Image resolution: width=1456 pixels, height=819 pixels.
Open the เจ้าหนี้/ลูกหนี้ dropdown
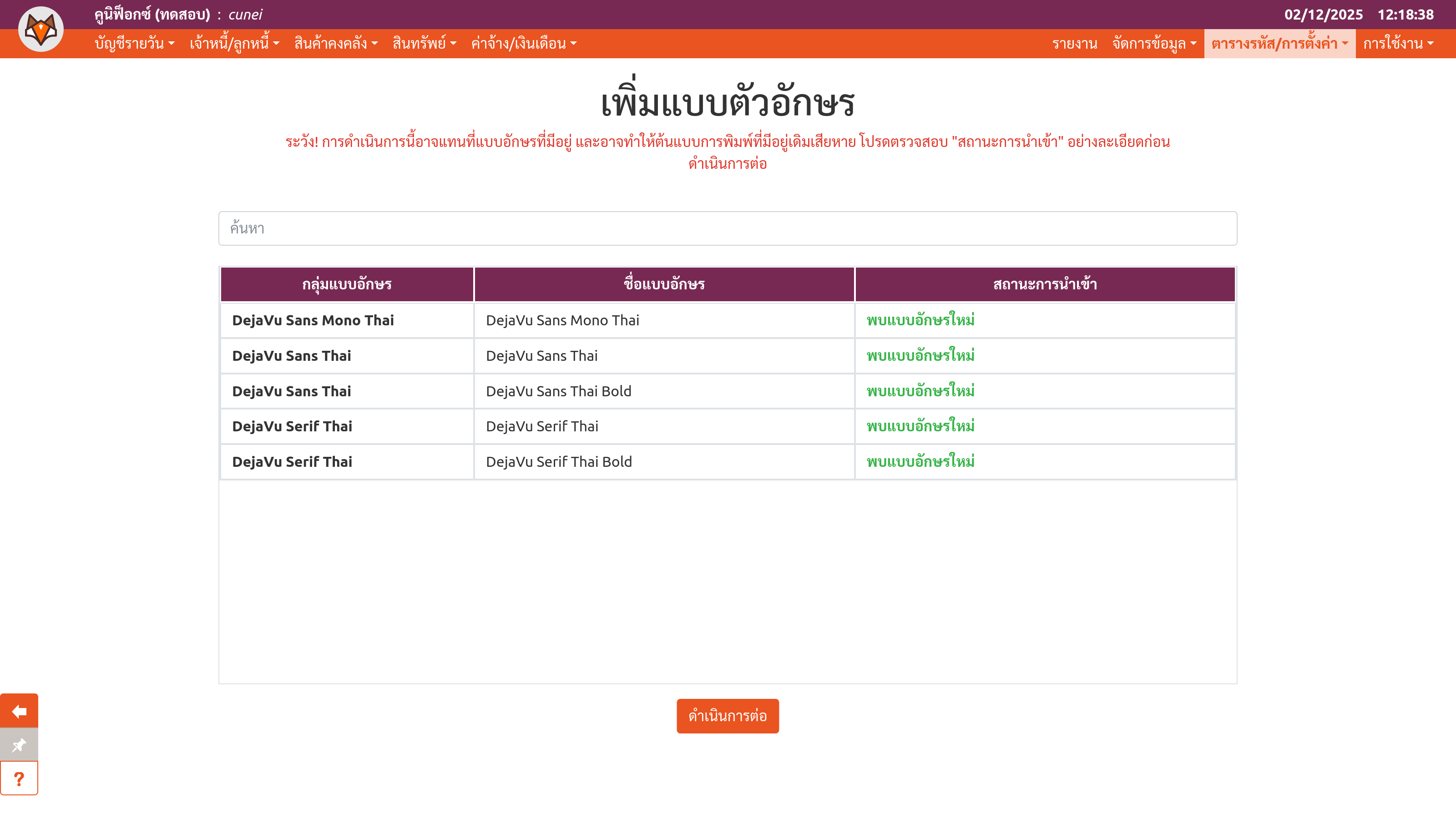tap(234, 44)
